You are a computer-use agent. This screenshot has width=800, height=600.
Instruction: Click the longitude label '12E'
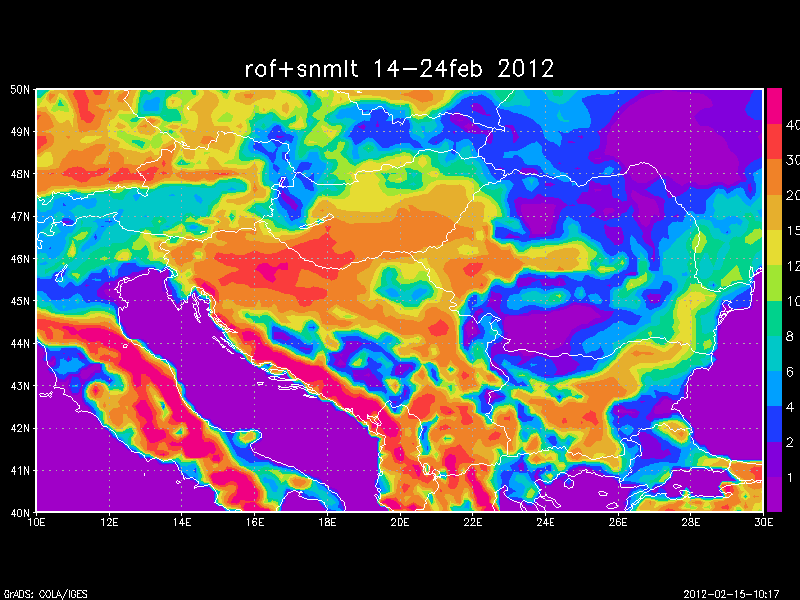point(109,522)
